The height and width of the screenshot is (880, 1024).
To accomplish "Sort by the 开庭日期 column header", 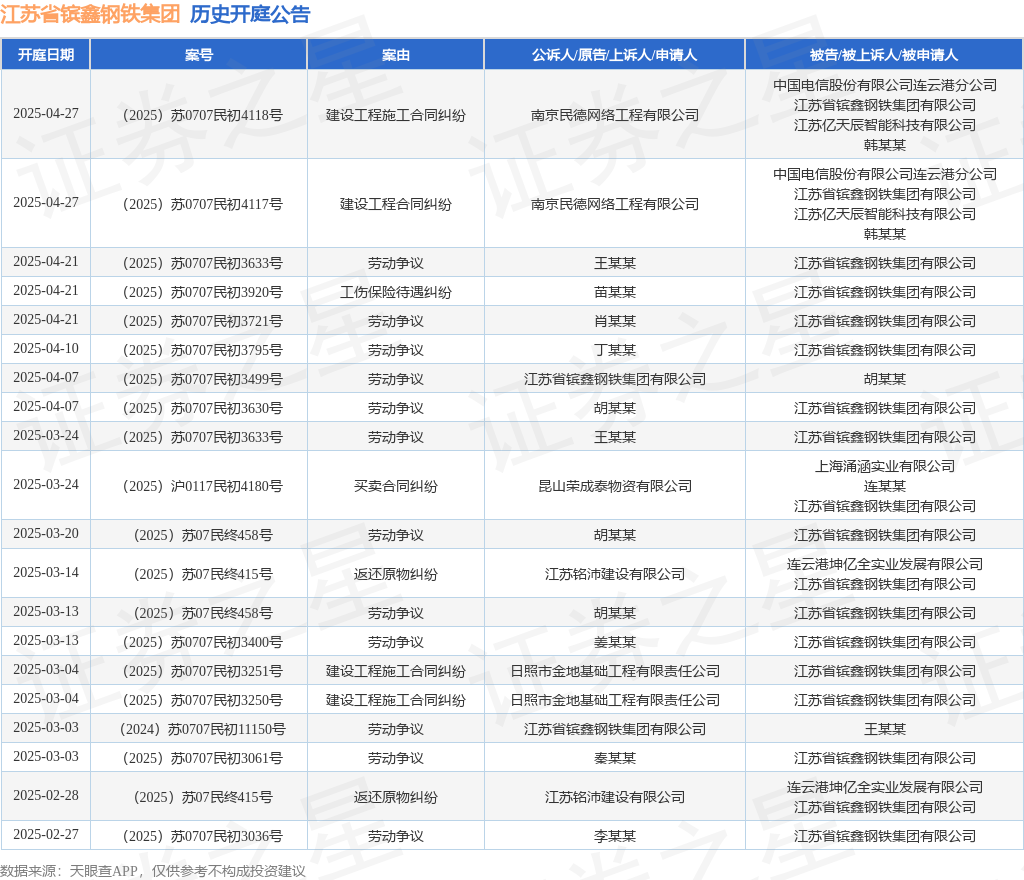I will tap(46, 55).
